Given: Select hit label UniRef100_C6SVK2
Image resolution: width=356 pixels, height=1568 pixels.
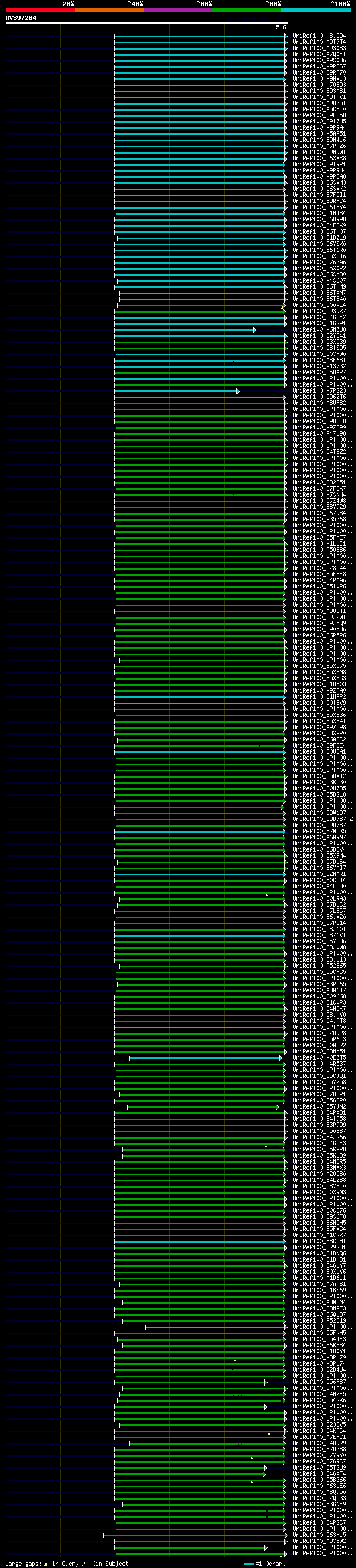Looking at the screenshot, I should [319, 189].
